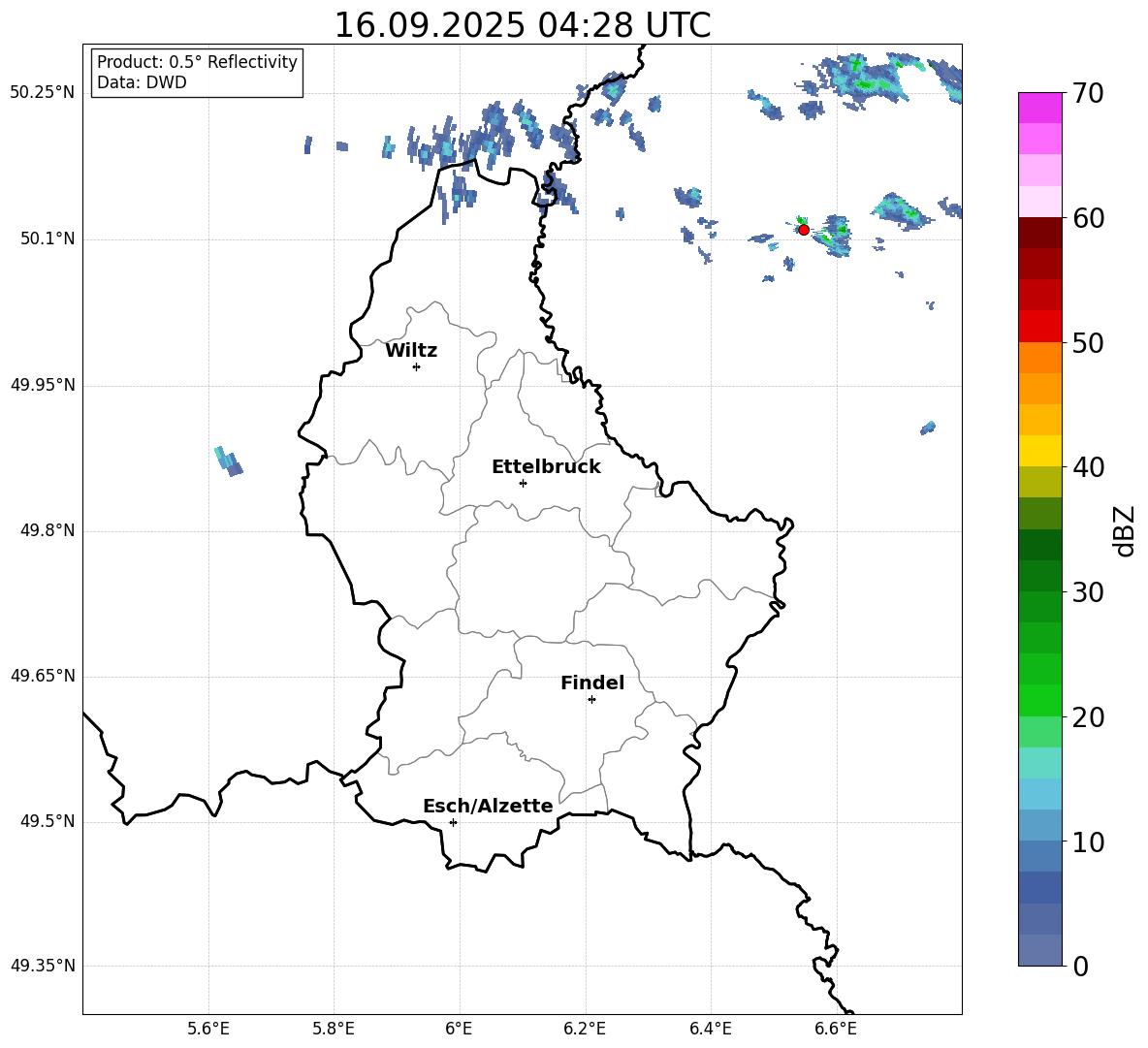Click the 49.8°N latitude label
The width and height of the screenshot is (1148, 1048).
48,530
